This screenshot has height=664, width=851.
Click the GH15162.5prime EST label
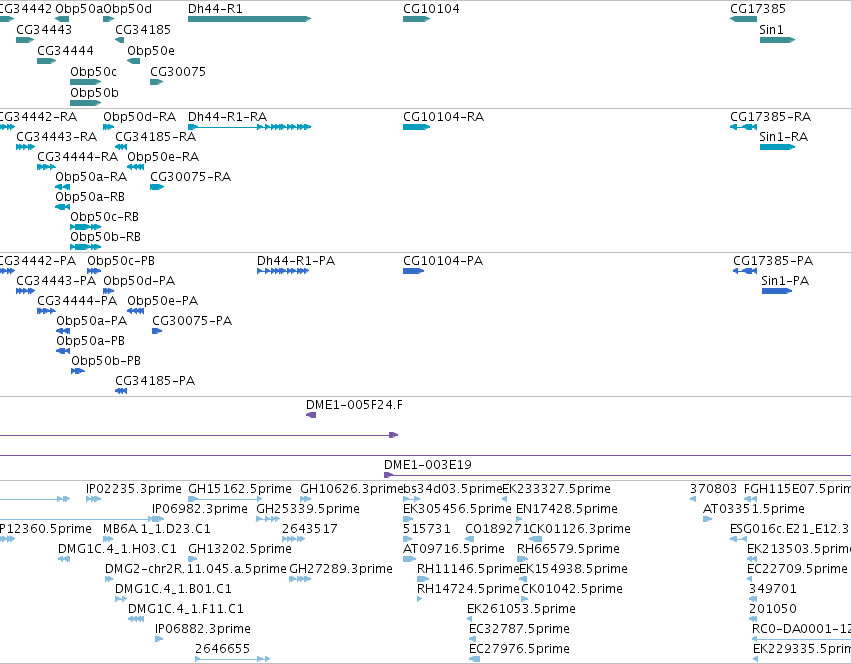240,489
